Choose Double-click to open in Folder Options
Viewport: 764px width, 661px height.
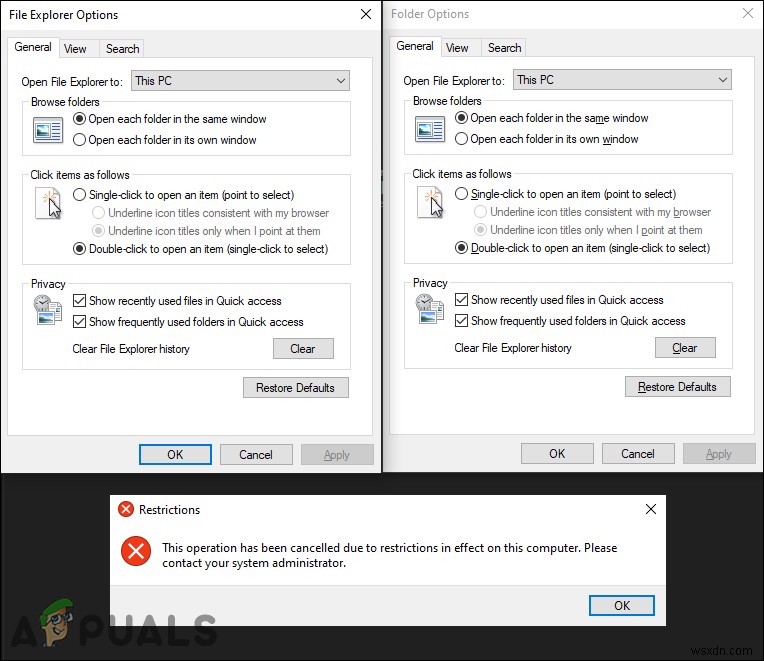[461, 248]
